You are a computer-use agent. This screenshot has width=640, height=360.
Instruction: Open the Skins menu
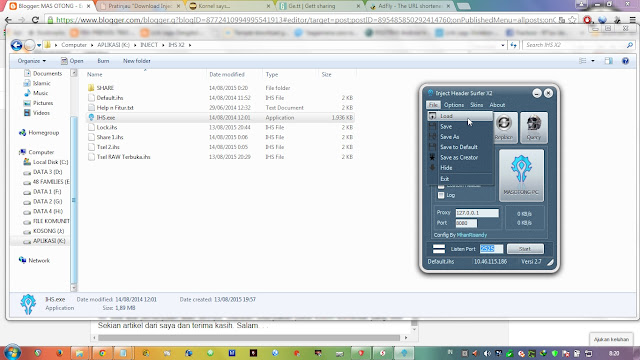[476, 105]
